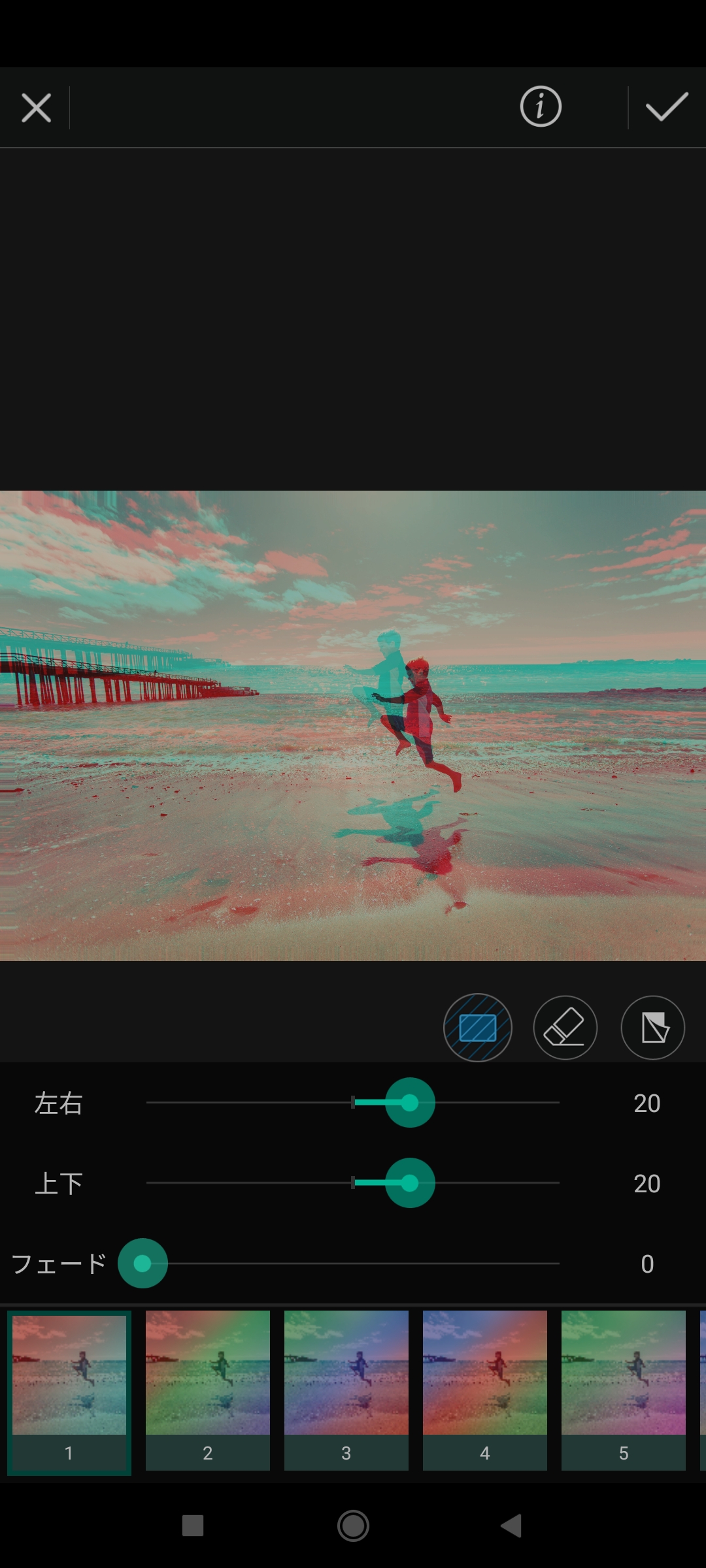Confirm the effect with the checkmark icon
This screenshot has height=1568, width=706.
[667, 107]
